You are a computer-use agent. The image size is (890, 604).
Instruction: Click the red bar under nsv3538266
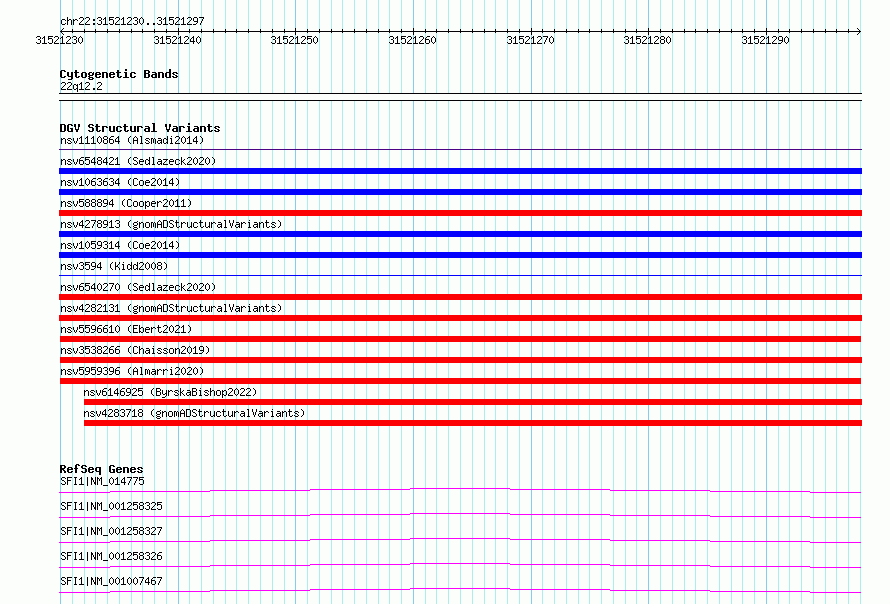[x=460, y=360]
